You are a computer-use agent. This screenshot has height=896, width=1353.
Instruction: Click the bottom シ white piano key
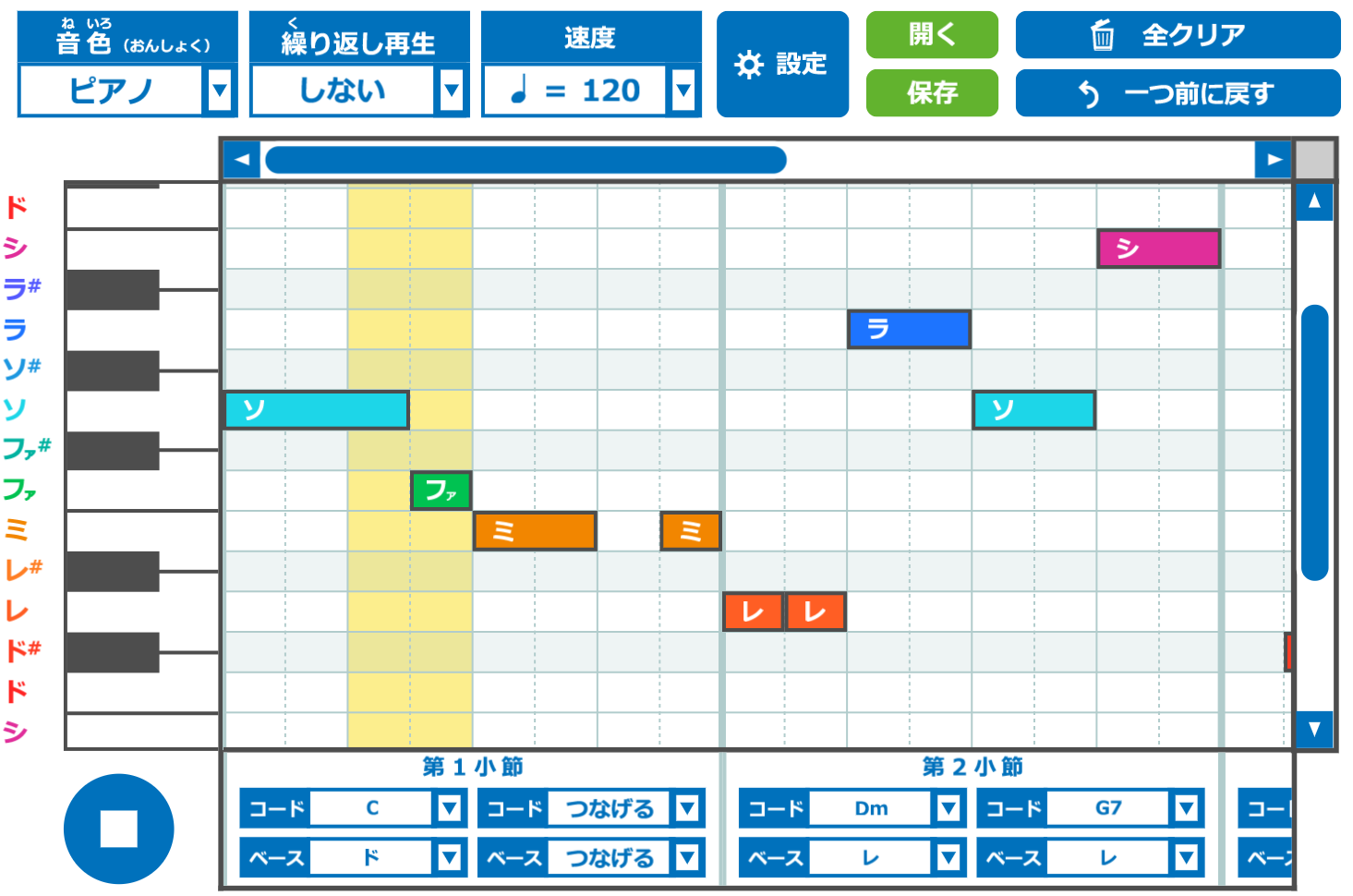(x=142, y=732)
